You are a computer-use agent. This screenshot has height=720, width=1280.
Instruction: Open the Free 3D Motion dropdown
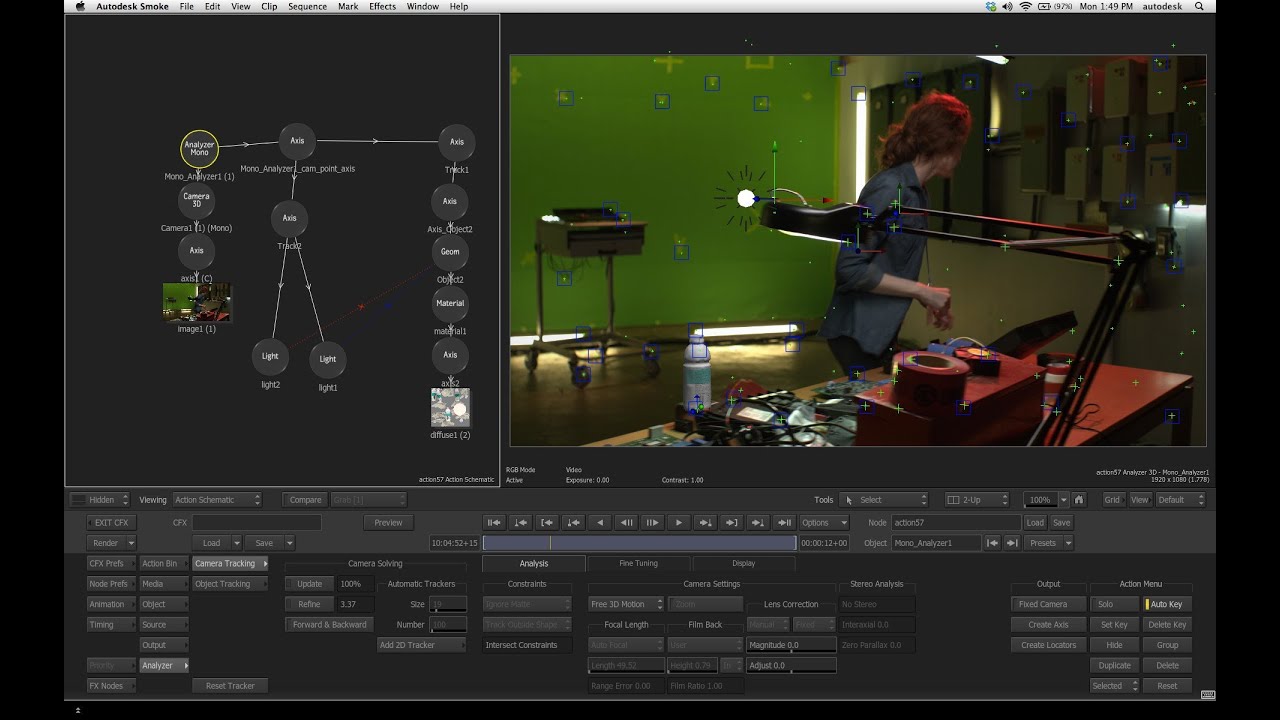pyautogui.click(x=625, y=604)
